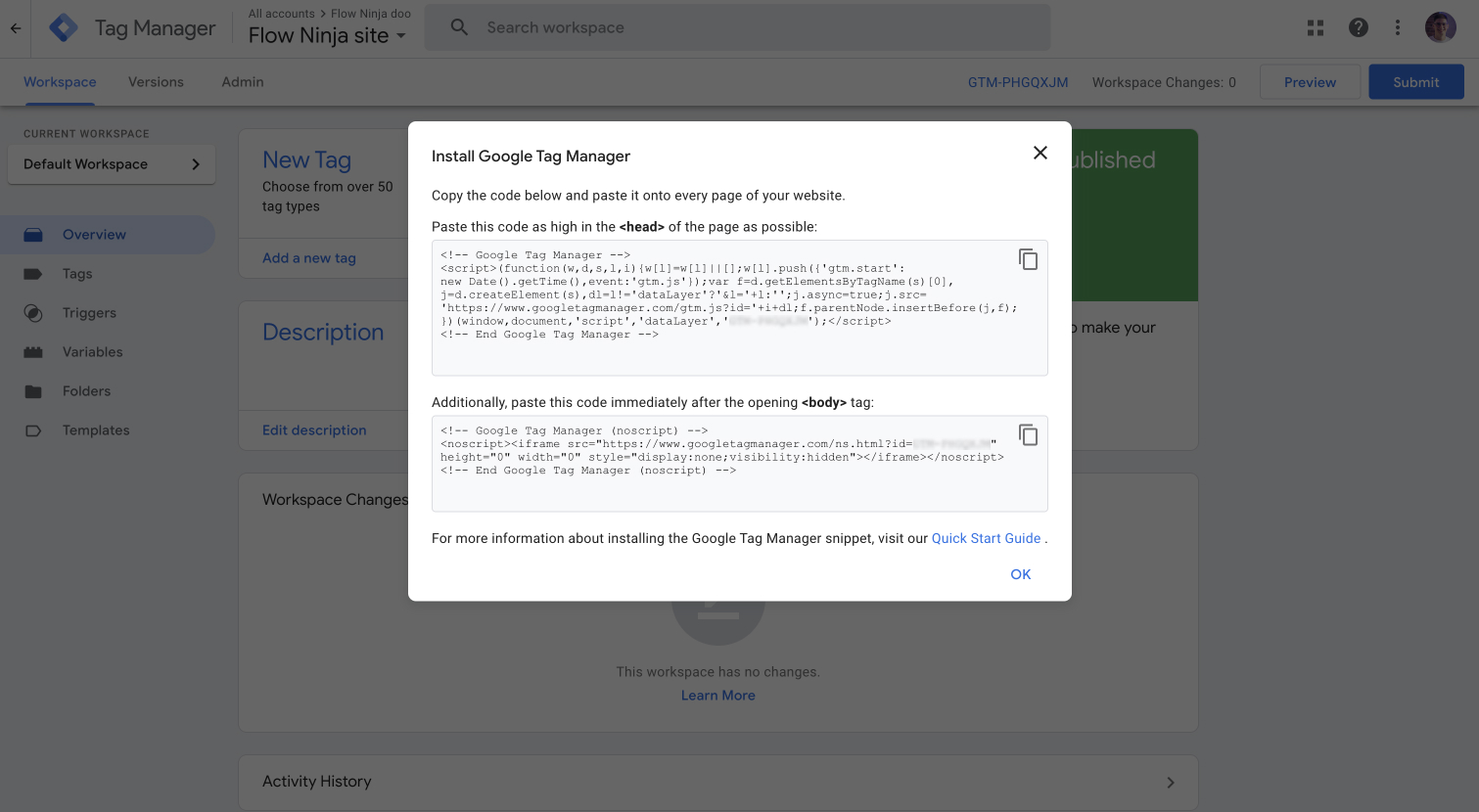The height and width of the screenshot is (812, 1479).
Task: Click the search magnifier icon
Action: point(459,27)
